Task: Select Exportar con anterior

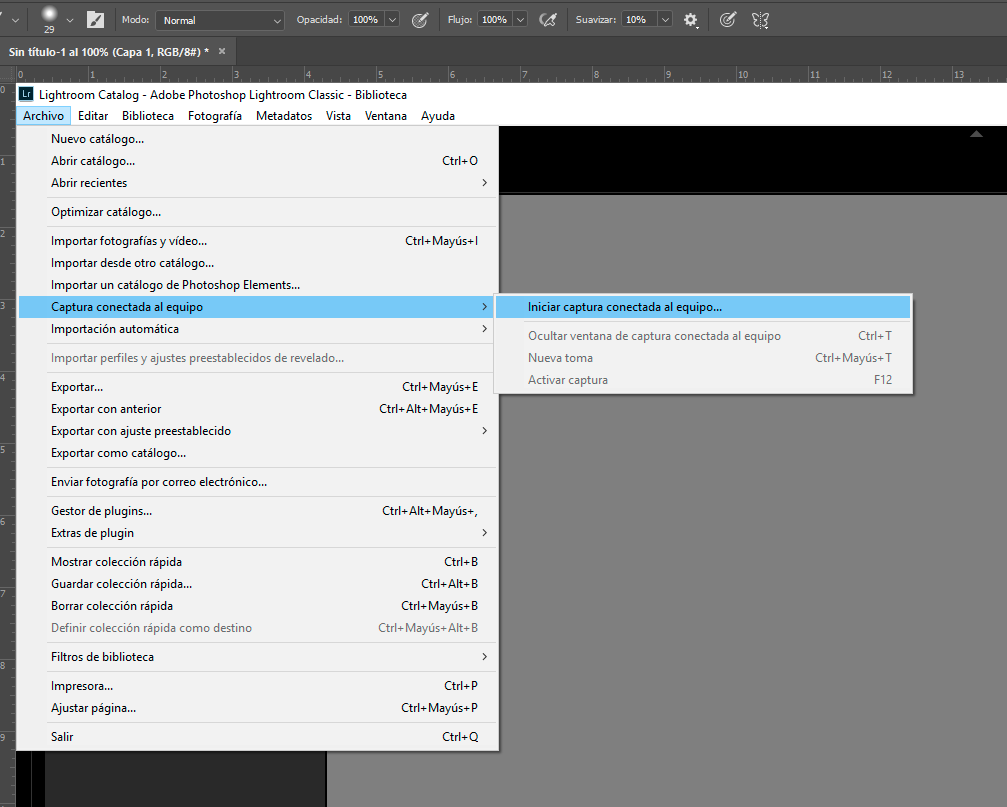Action: coord(258,408)
